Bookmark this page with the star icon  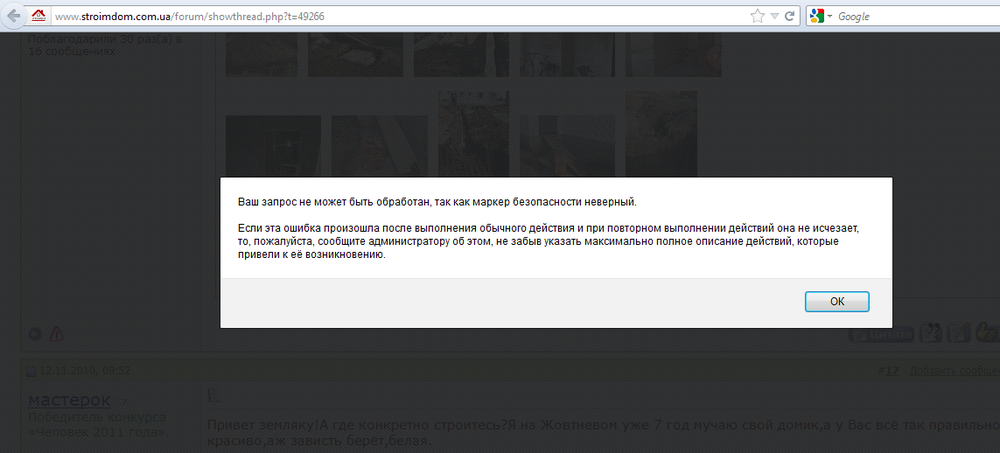coord(757,17)
